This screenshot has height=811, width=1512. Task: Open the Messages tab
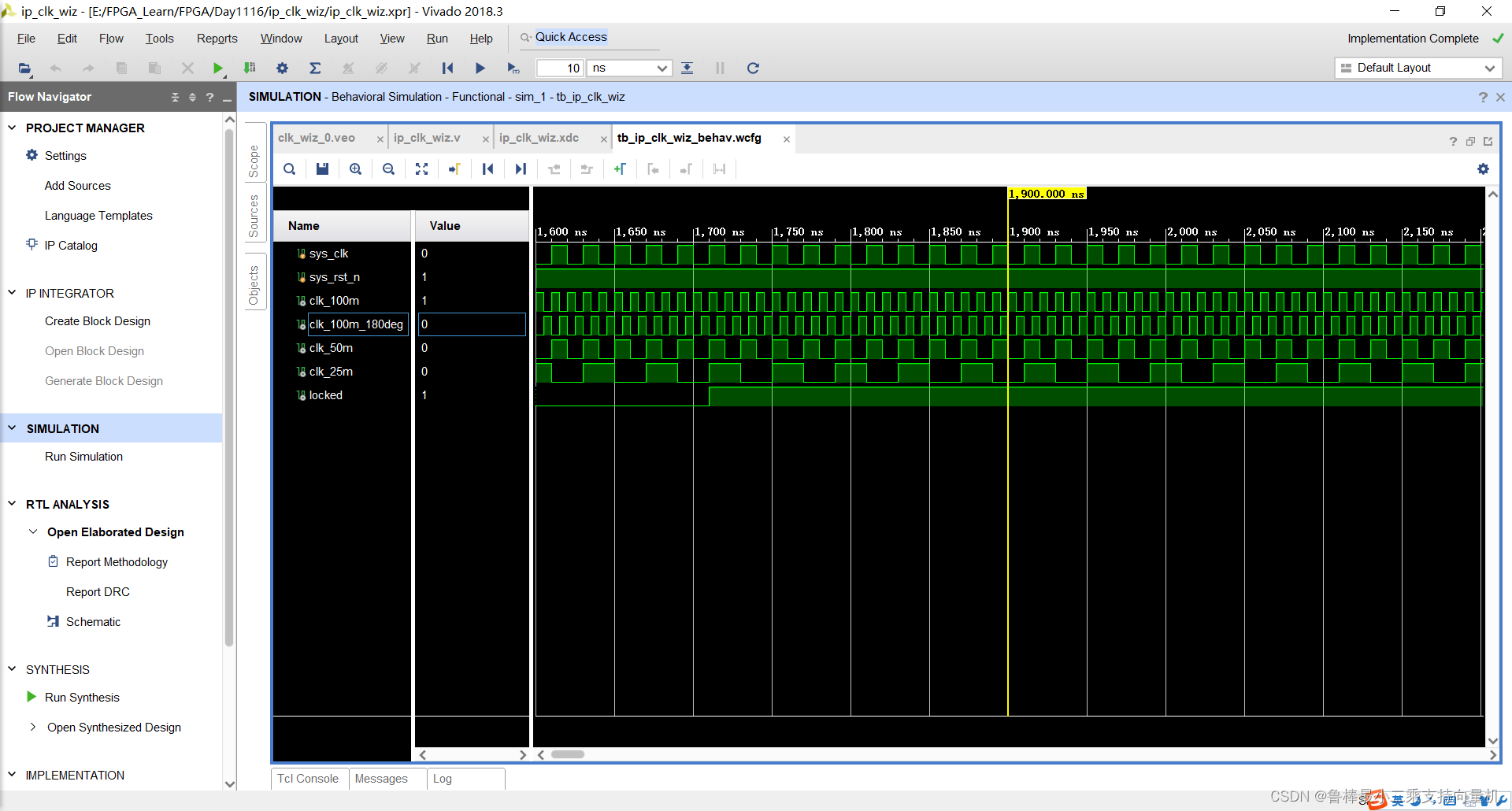tap(381, 779)
